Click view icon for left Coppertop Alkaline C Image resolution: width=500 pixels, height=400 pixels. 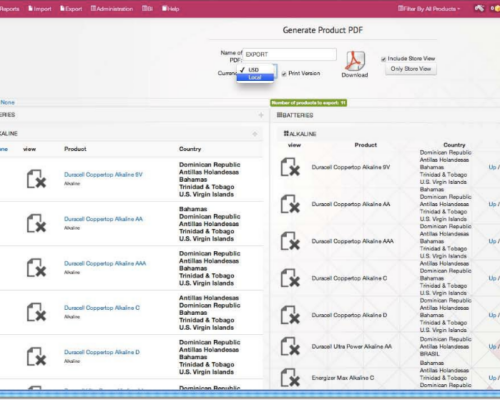click(36, 312)
